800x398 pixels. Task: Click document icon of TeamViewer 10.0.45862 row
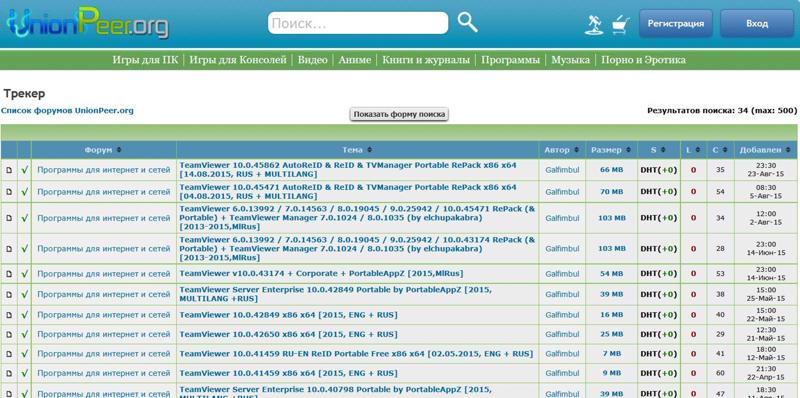[9, 170]
